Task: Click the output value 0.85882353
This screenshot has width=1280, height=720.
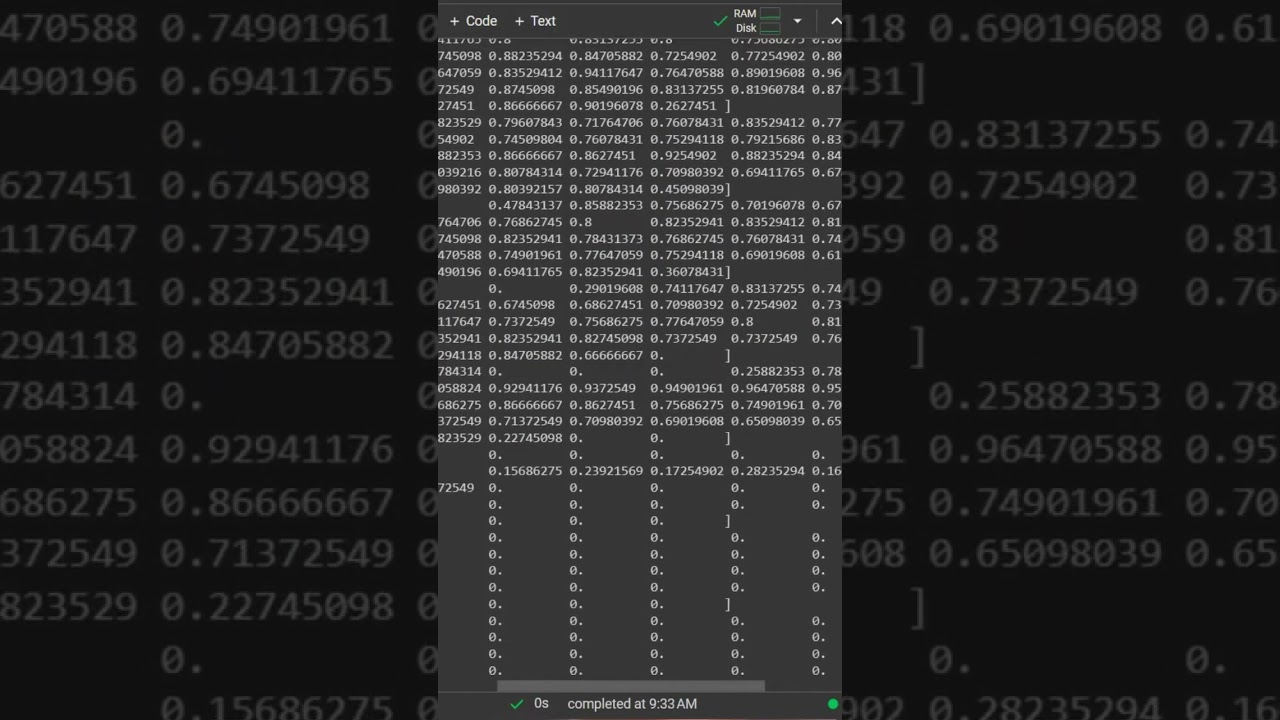Action: pyautogui.click(x=606, y=206)
